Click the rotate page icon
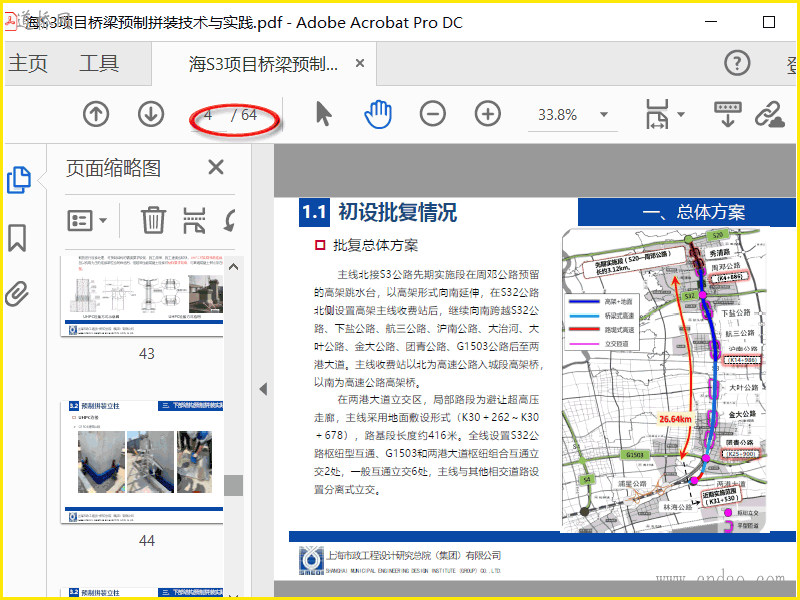This screenshot has height=600, width=800. click(x=230, y=220)
